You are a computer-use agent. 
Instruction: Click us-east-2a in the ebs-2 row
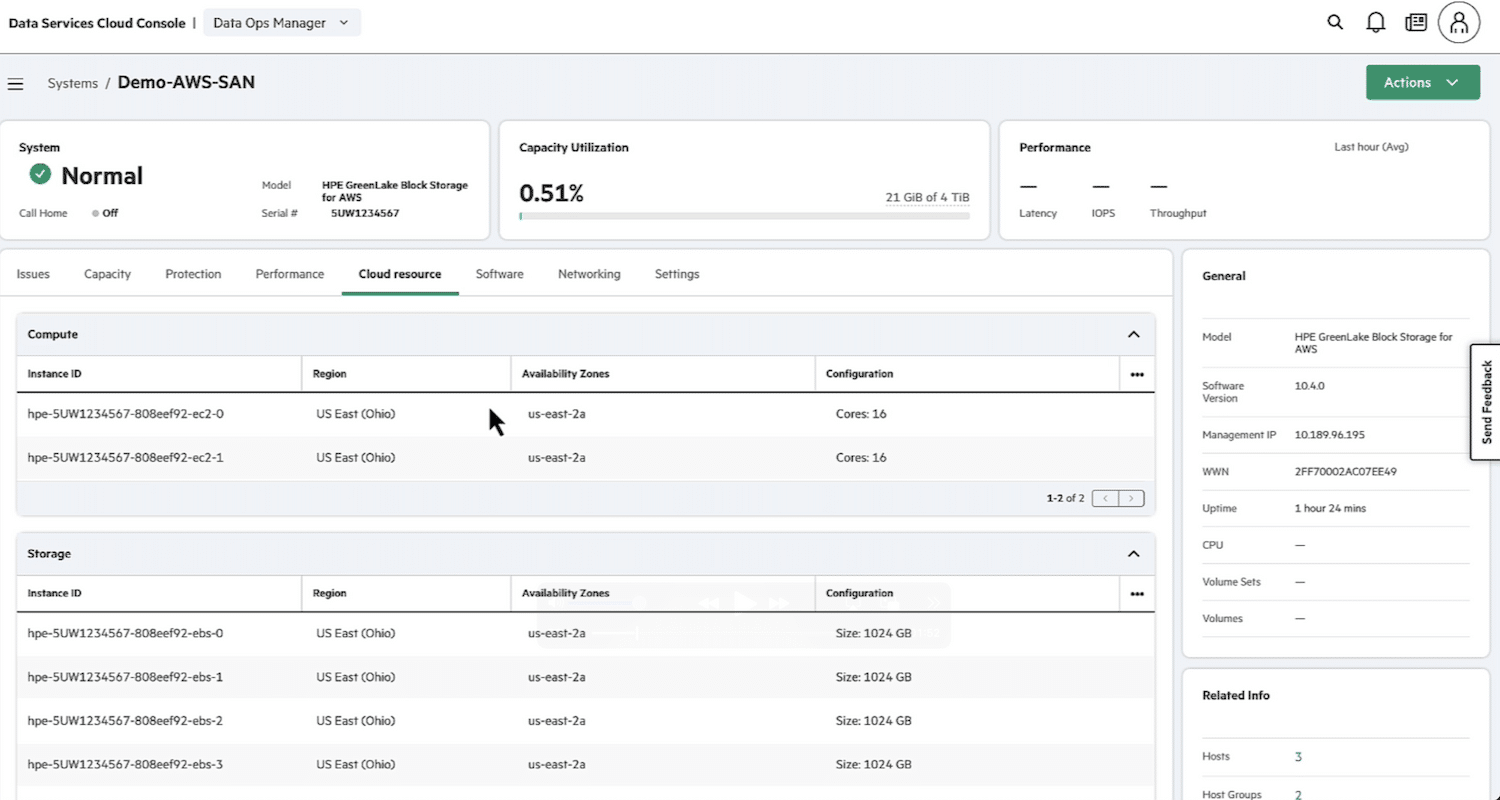[556, 721]
